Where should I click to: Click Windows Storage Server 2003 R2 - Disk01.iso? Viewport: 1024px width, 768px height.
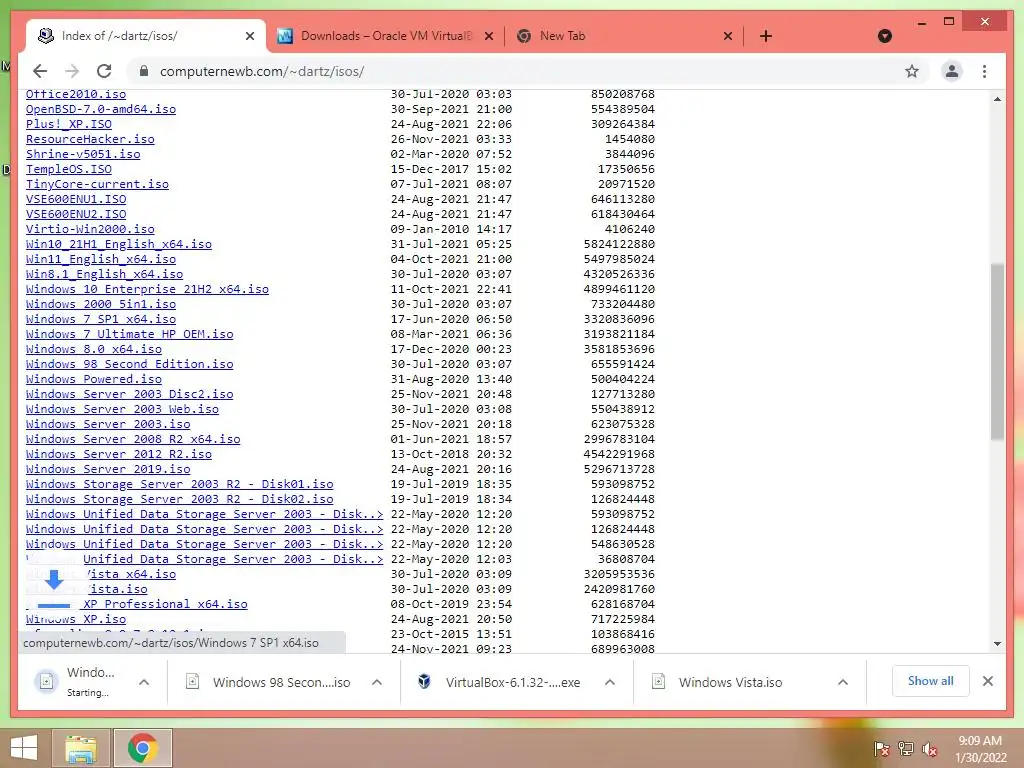pyautogui.click(x=180, y=485)
